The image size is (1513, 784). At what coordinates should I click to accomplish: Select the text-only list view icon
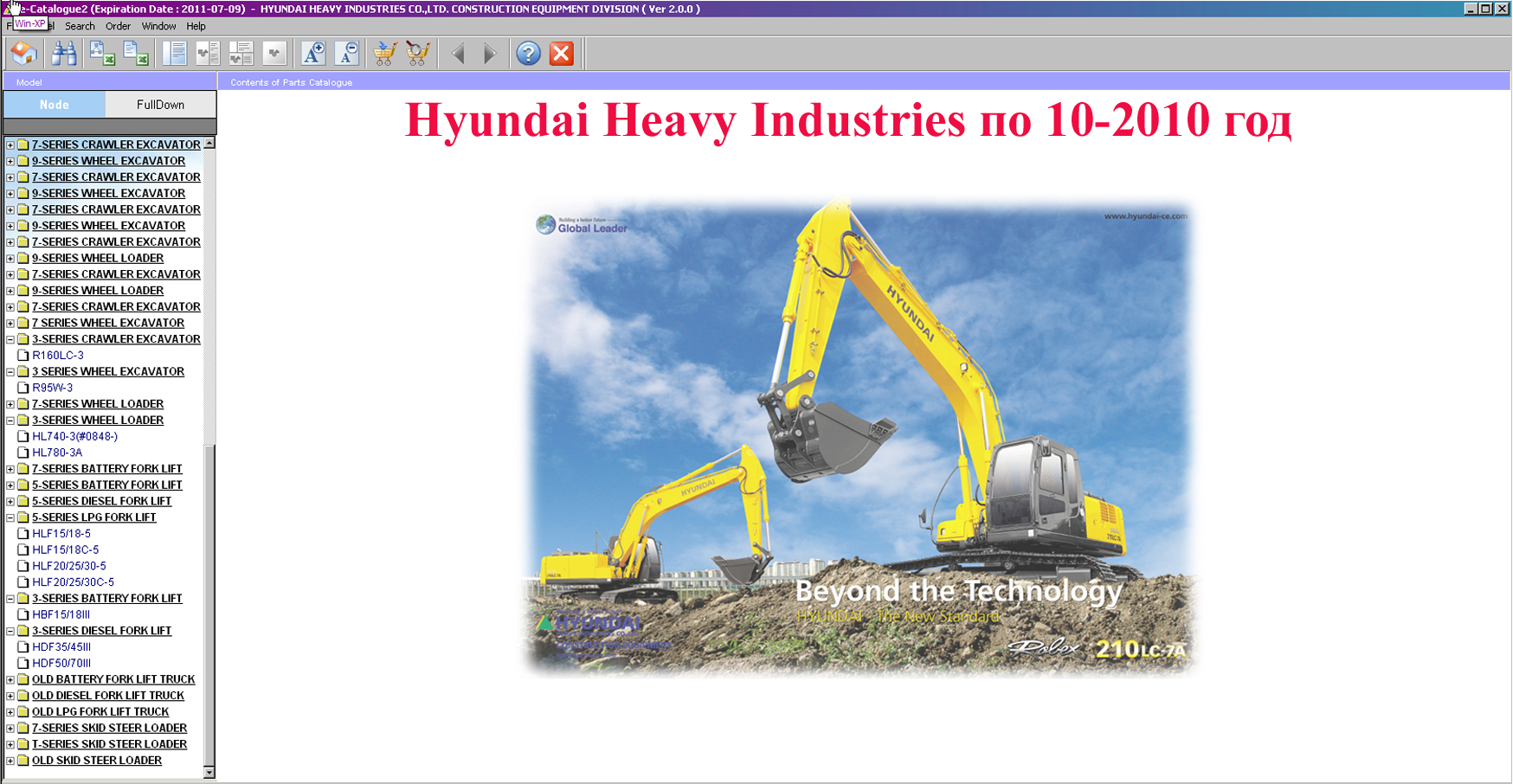point(174,54)
